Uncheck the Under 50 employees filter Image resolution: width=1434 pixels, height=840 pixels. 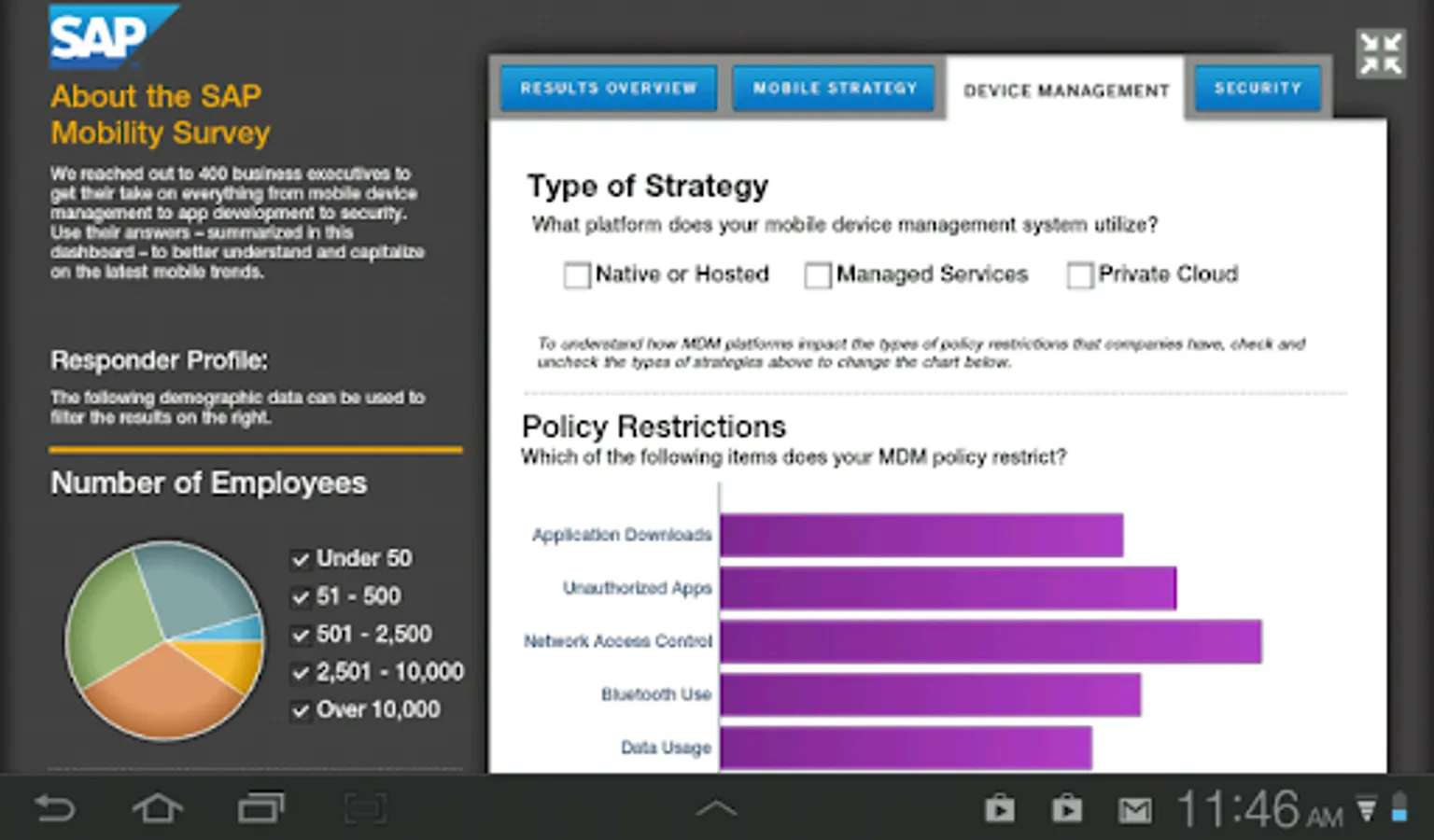(x=300, y=559)
